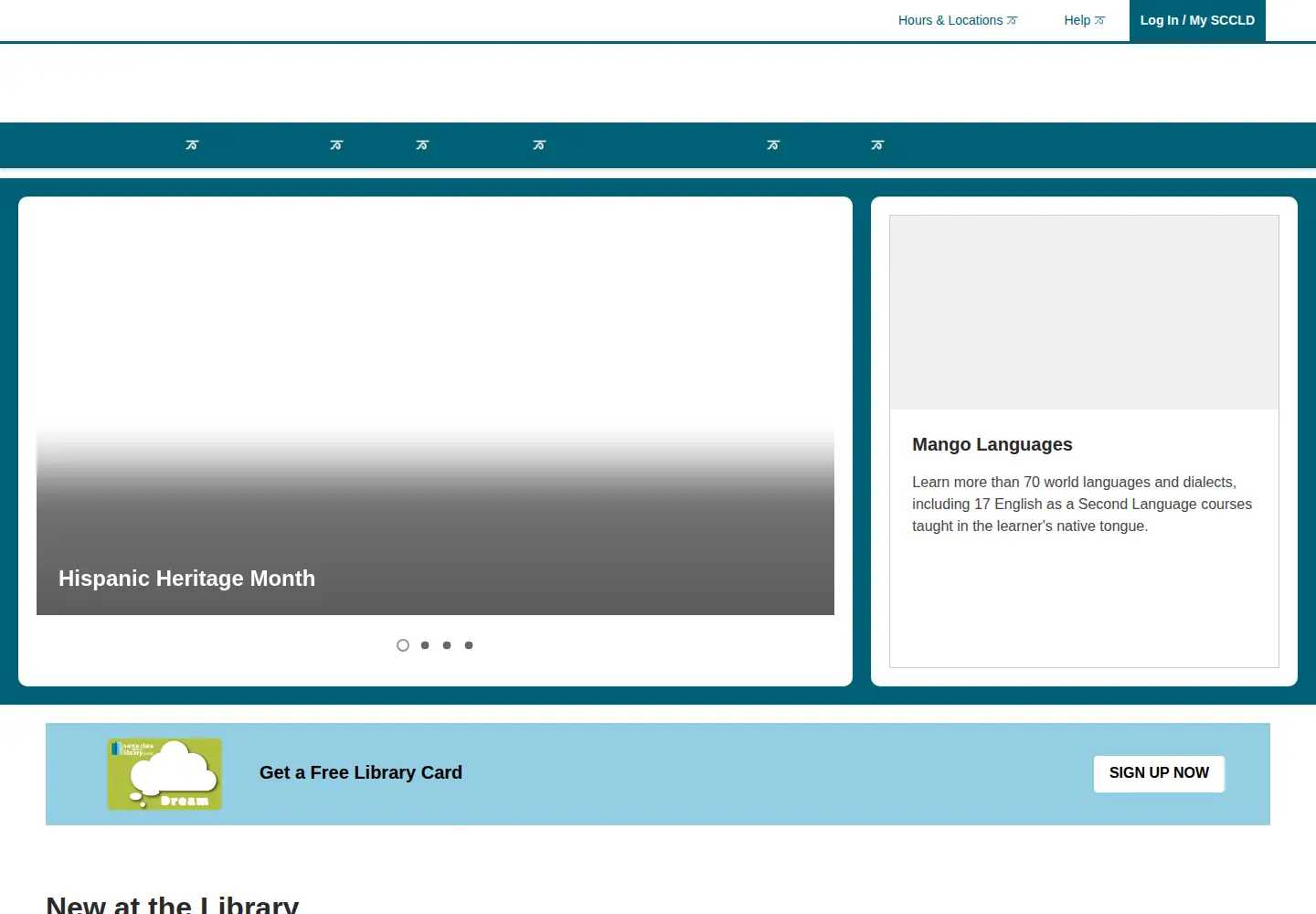Select the second carousel slide dot
Image resolution: width=1316 pixels, height=914 pixels.
tap(425, 645)
